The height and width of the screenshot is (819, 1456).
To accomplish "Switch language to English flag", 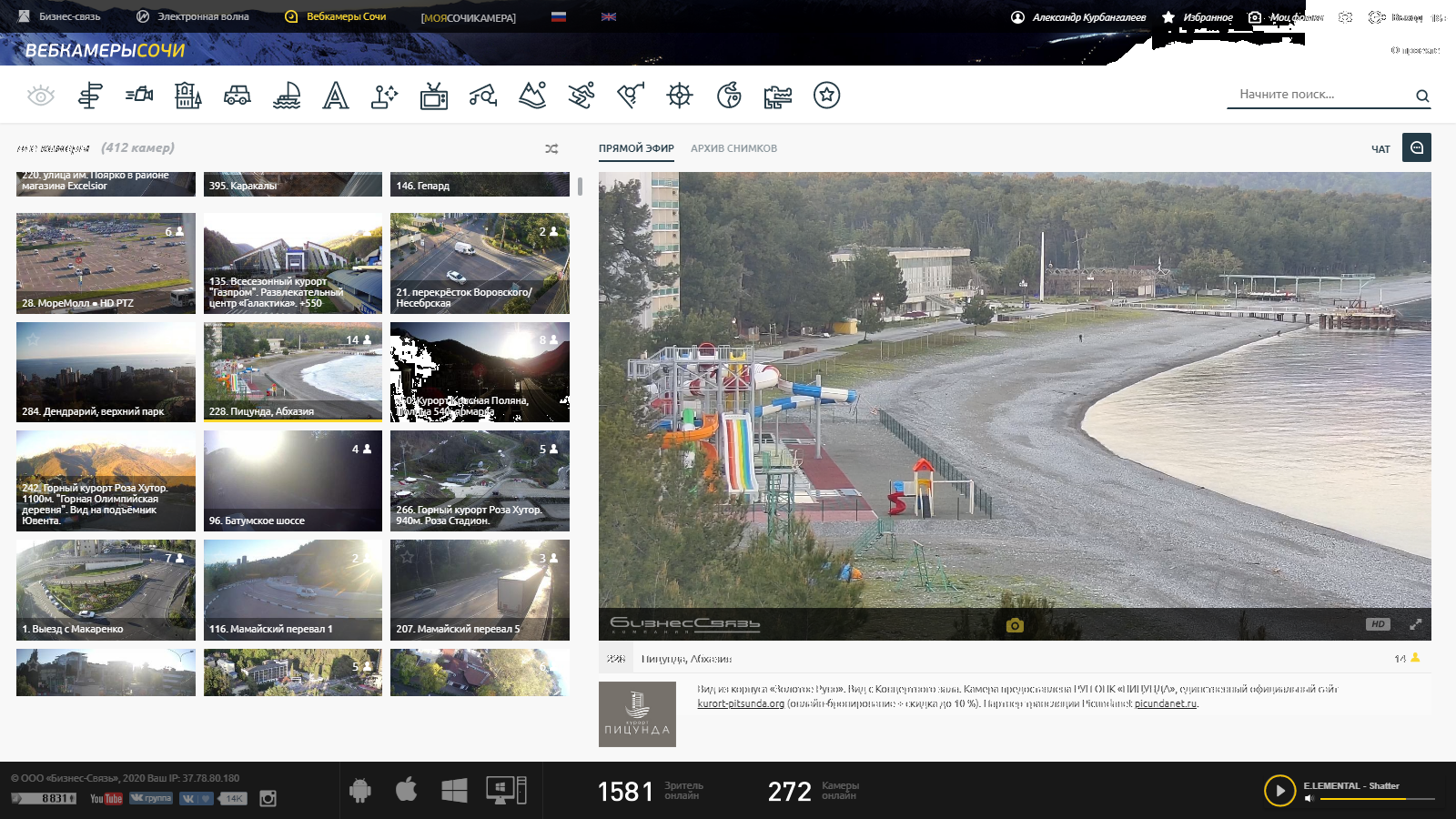I will pos(609,16).
